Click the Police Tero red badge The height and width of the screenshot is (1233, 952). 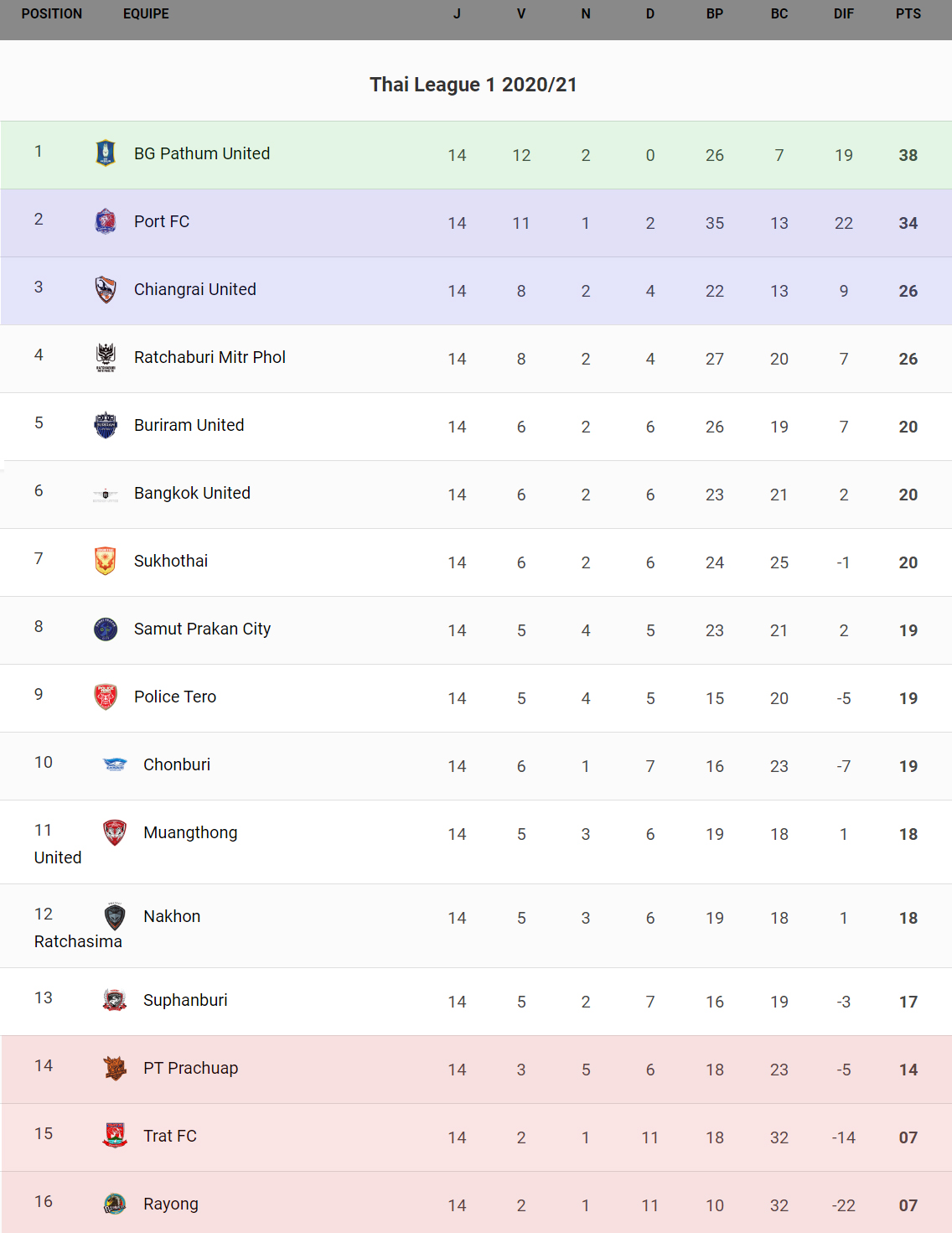point(106,697)
